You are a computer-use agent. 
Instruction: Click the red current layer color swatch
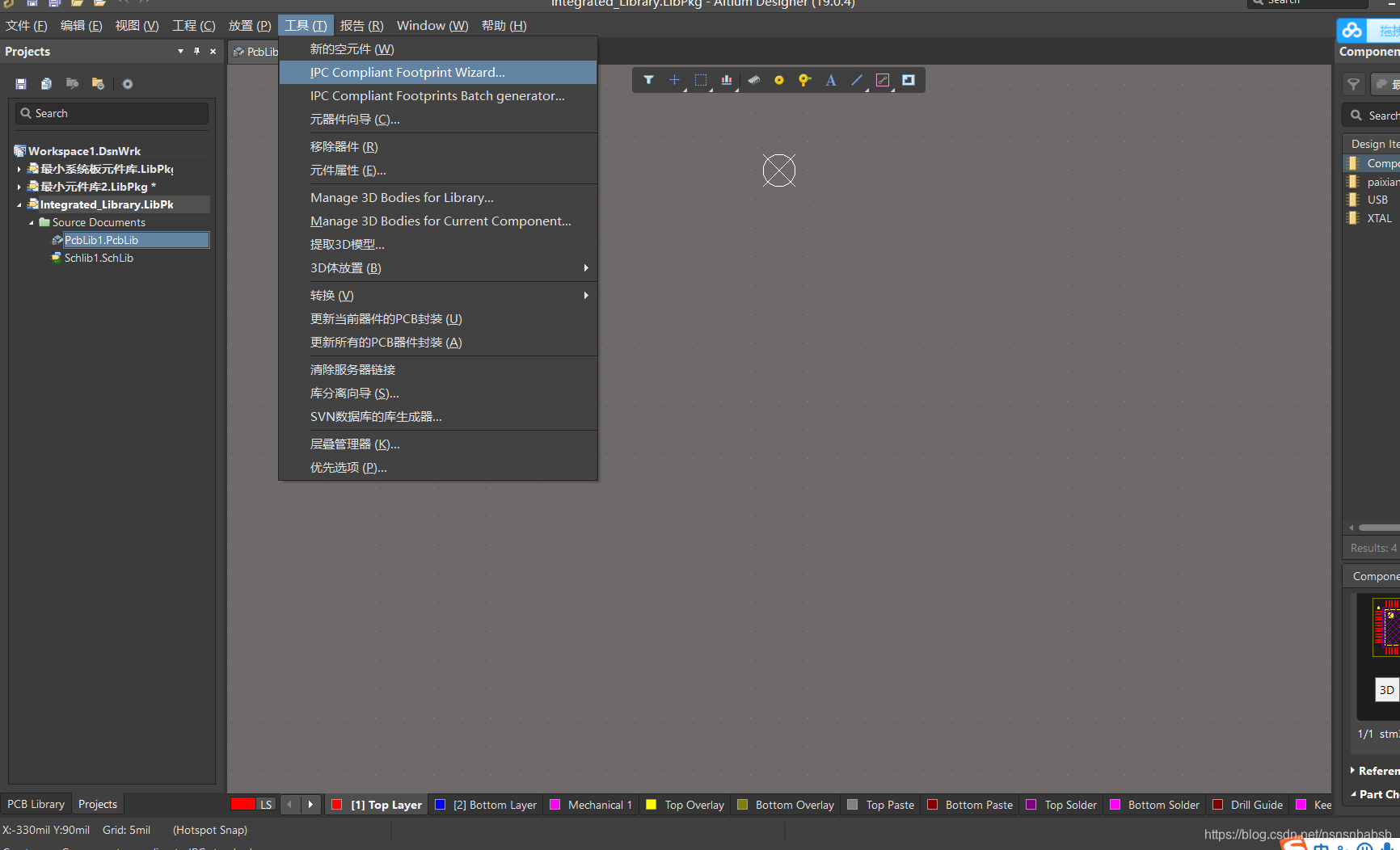(242, 804)
